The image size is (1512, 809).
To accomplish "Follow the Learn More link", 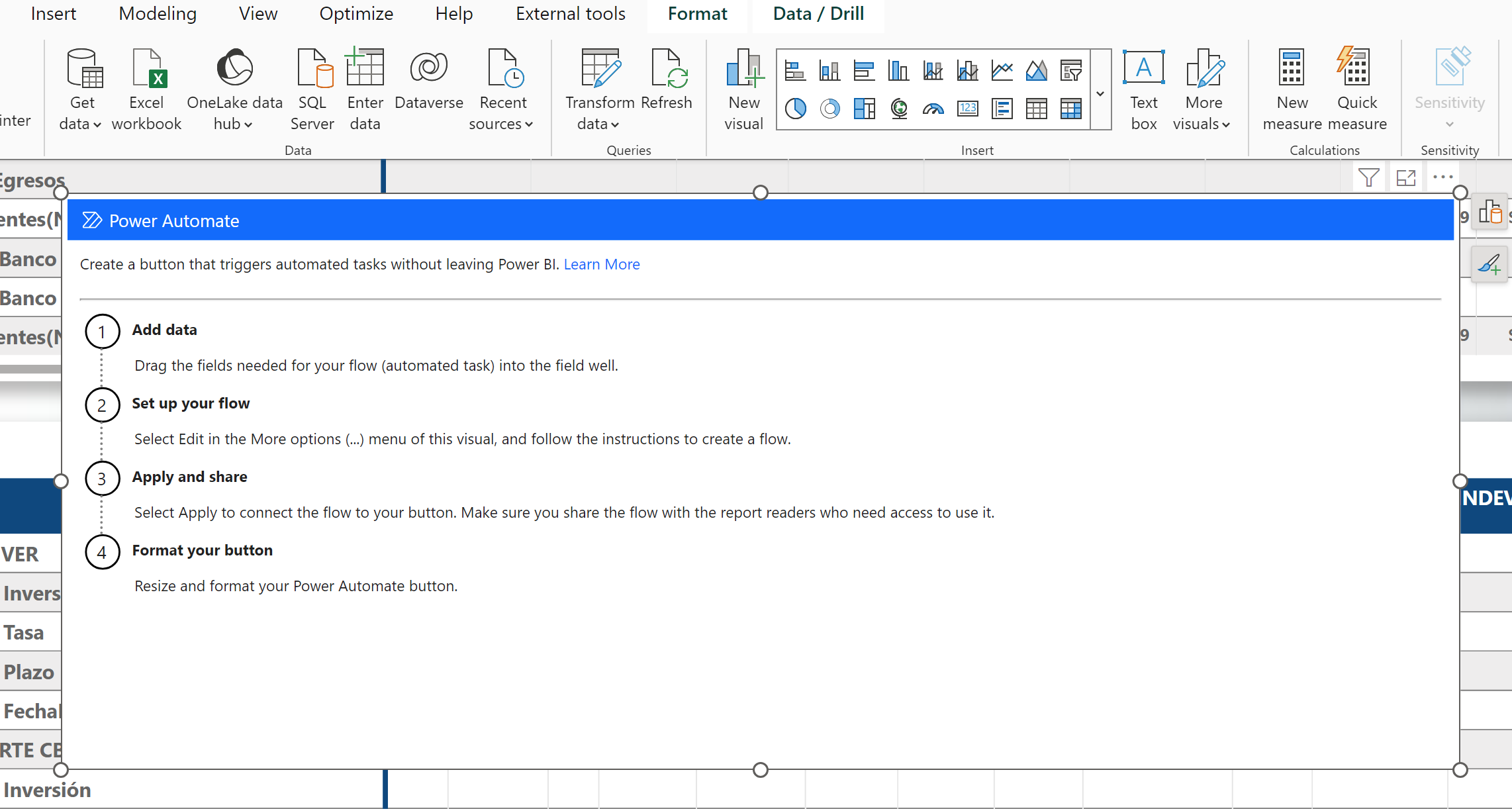I will pos(601,264).
